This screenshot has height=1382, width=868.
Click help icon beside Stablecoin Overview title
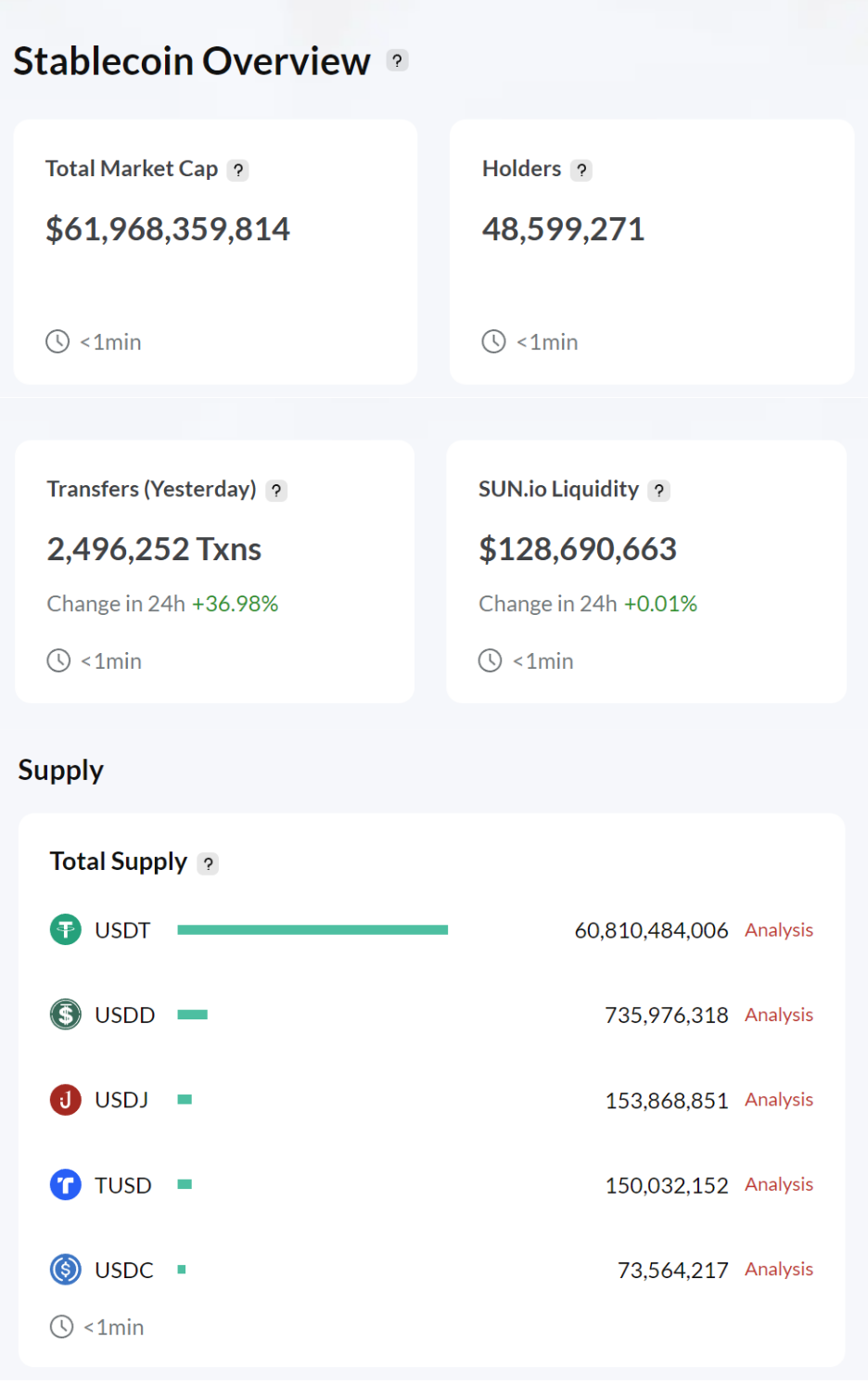[x=397, y=61]
